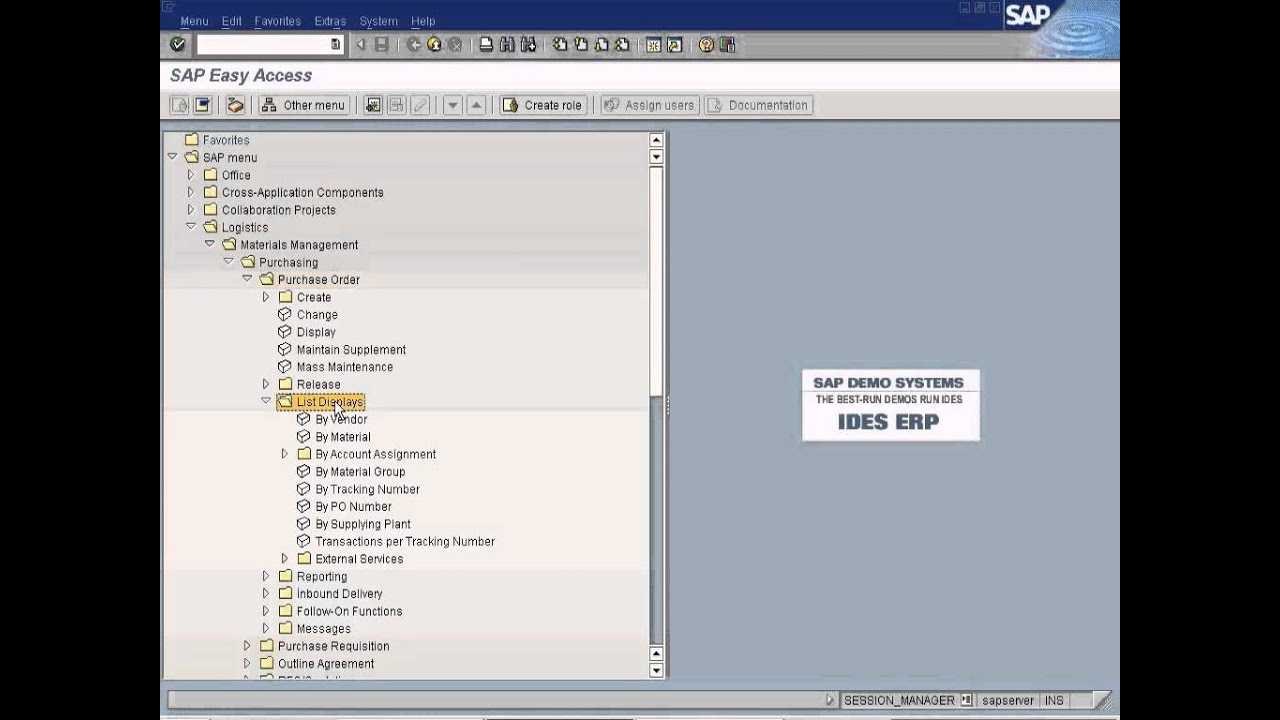
Task: Click the yellow Help question-mark icon
Action: tap(706, 45)
